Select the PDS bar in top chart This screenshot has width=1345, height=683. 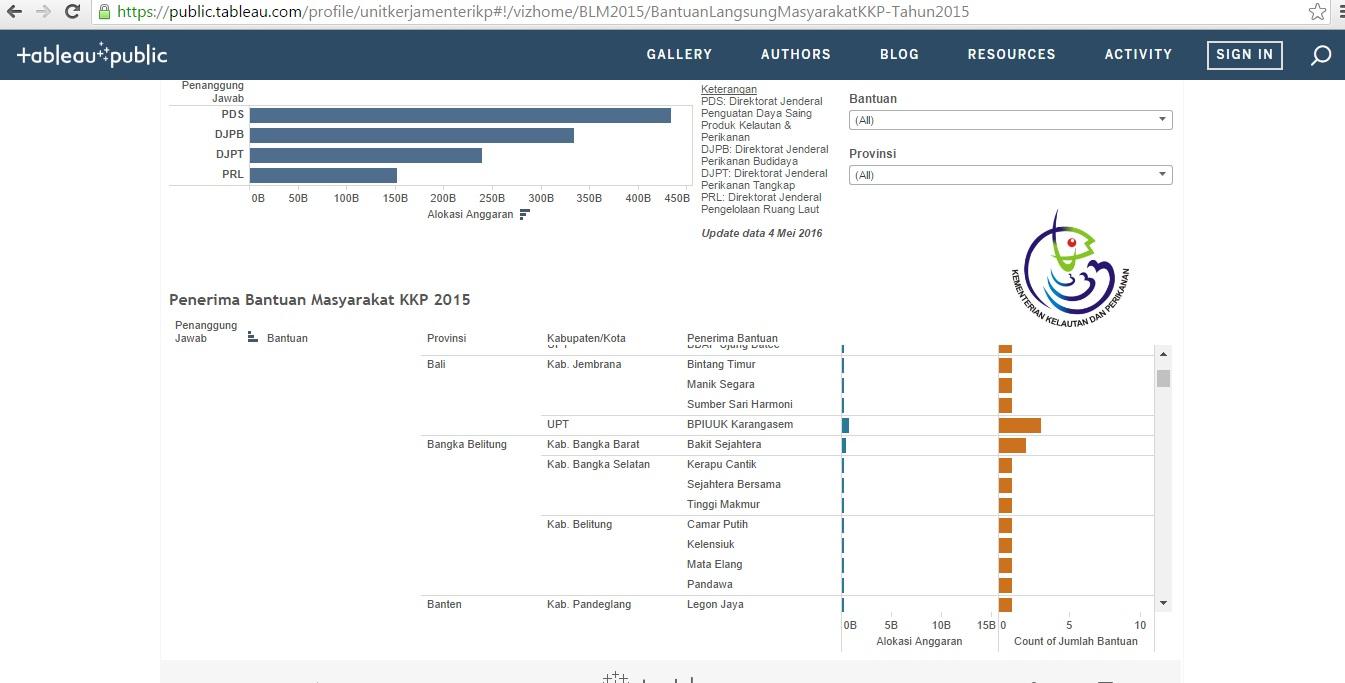(460, 115)
